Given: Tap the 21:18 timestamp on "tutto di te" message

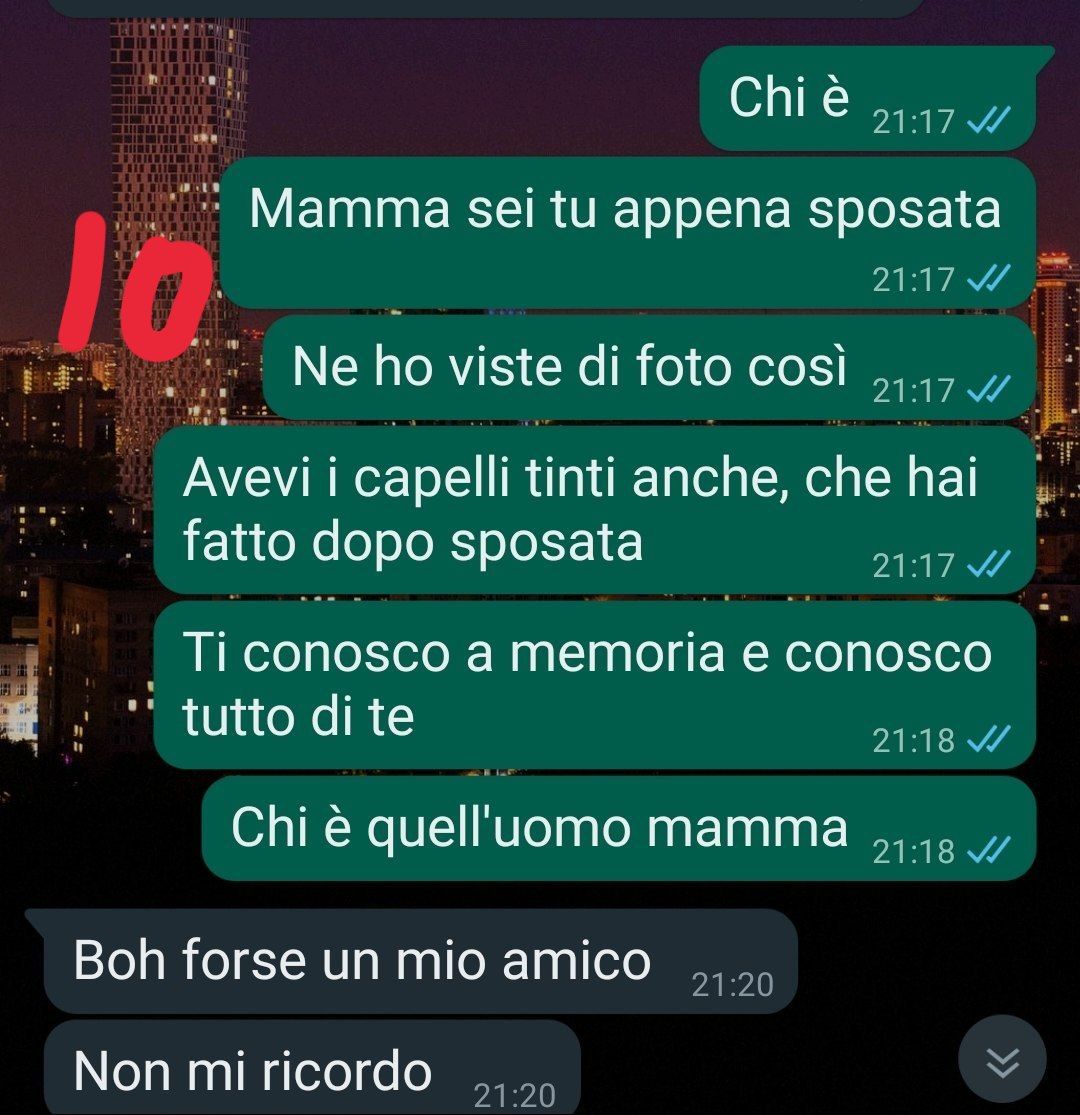Looking at the screenshot, I should tap(914, 740).
